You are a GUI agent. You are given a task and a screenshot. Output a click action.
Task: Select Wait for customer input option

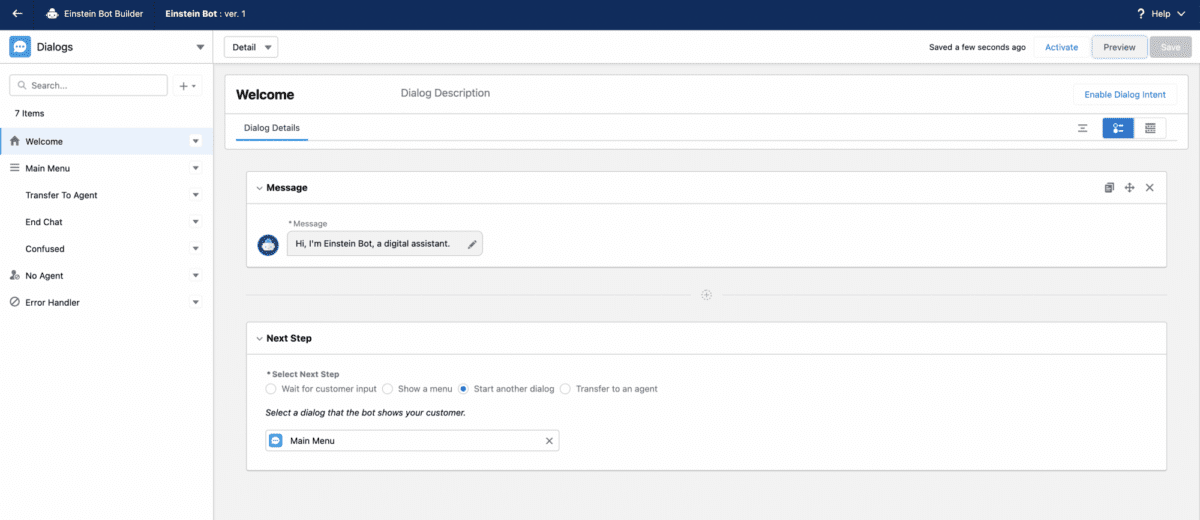pos(271,388)
